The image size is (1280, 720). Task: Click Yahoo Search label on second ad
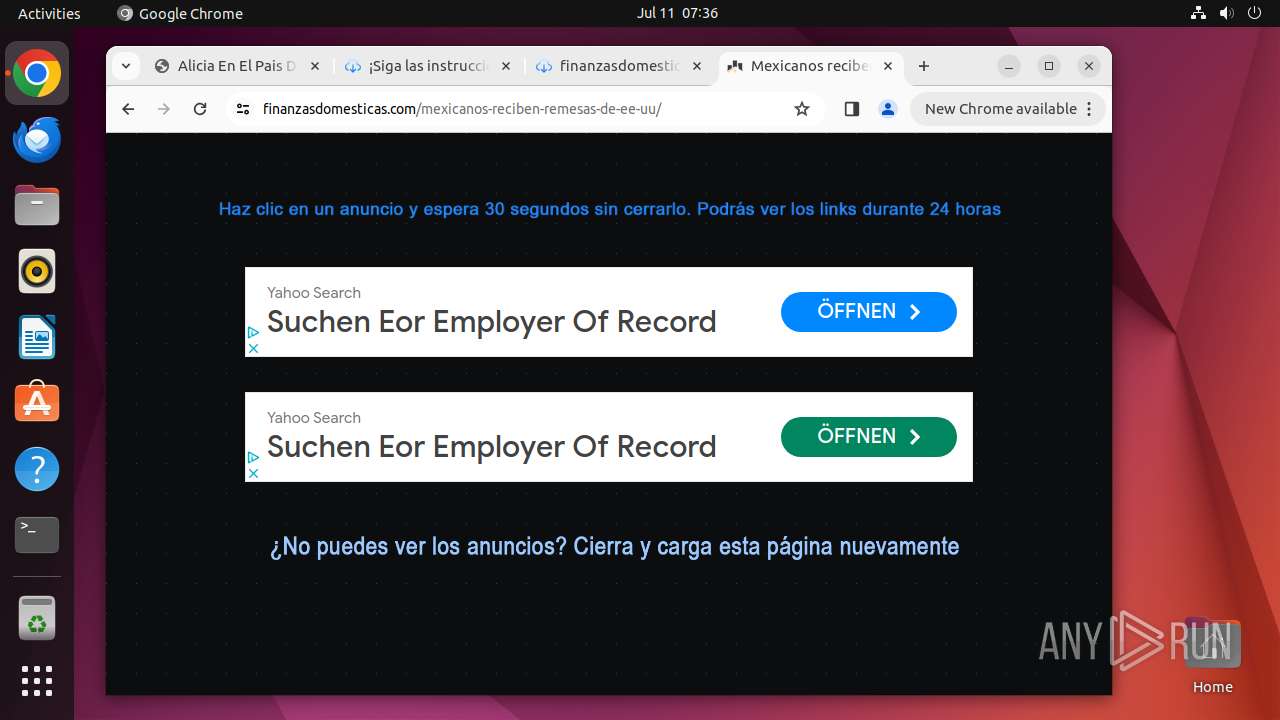click(314, 418)
